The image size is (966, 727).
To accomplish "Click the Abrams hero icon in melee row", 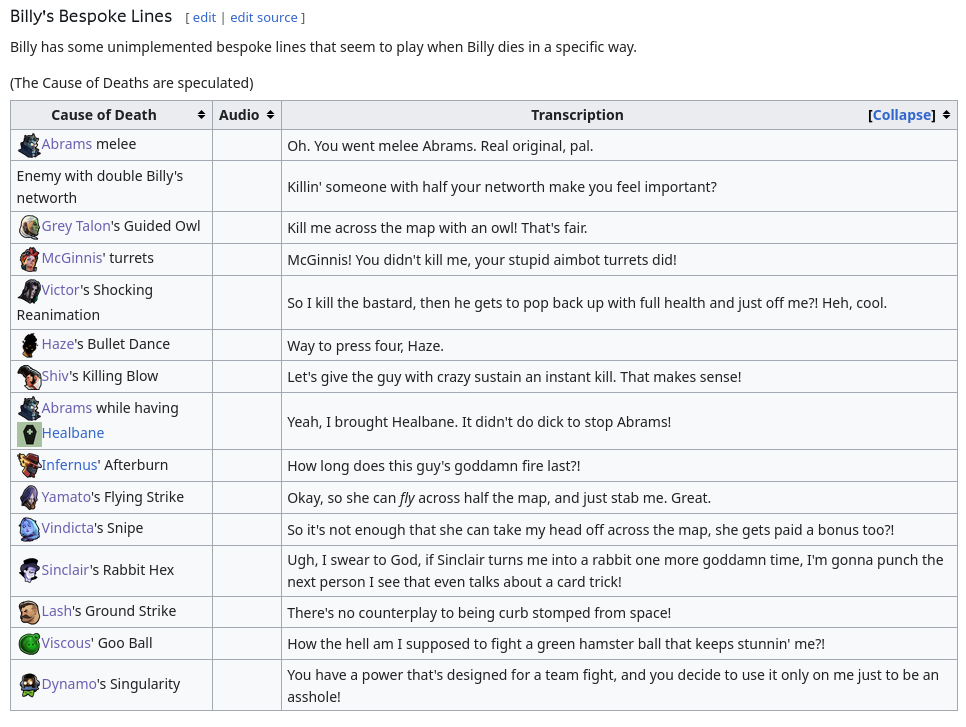I will (29, 145).
